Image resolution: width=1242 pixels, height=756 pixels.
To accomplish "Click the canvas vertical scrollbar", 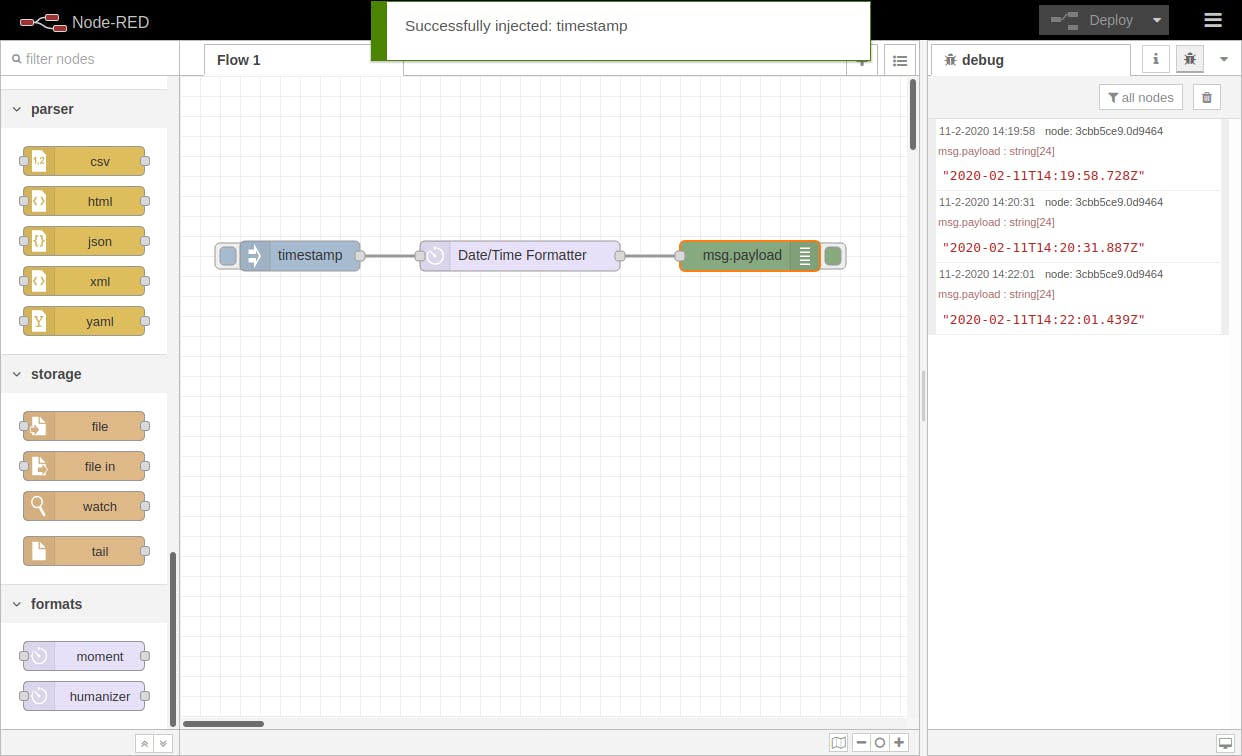I will [x=913, y=115].
